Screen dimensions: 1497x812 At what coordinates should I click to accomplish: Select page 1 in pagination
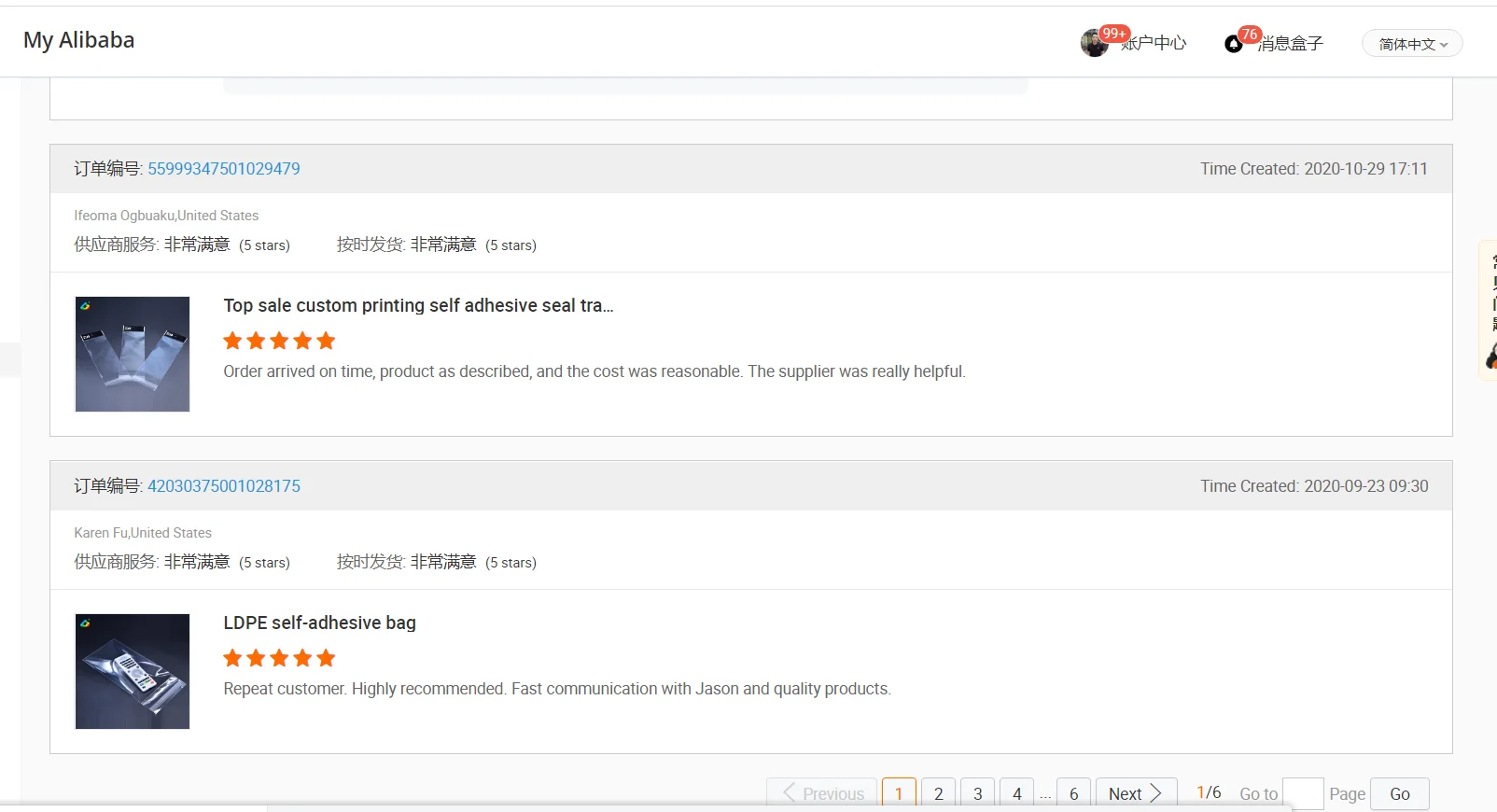(x=899, y=793)
